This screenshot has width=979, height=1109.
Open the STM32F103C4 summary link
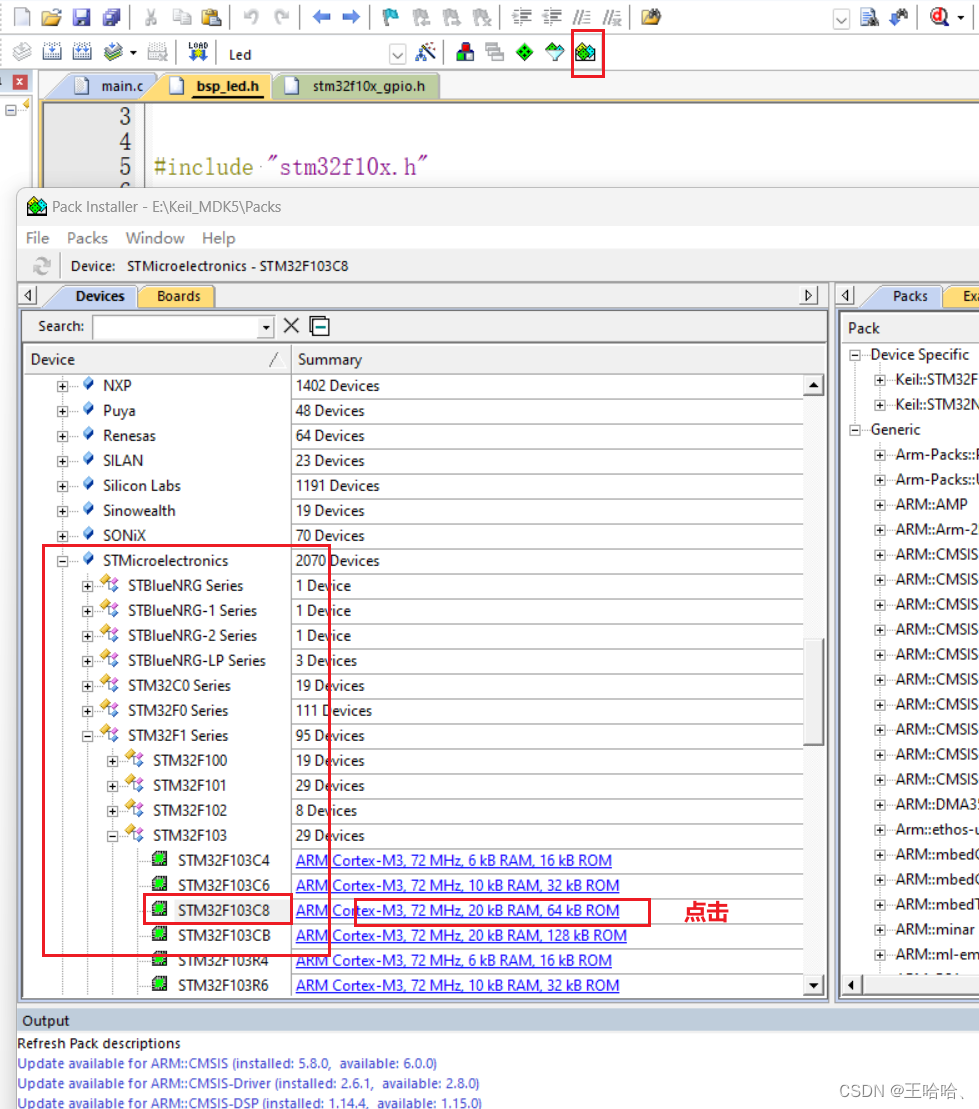pyautogui.click(x=453, y=861)
